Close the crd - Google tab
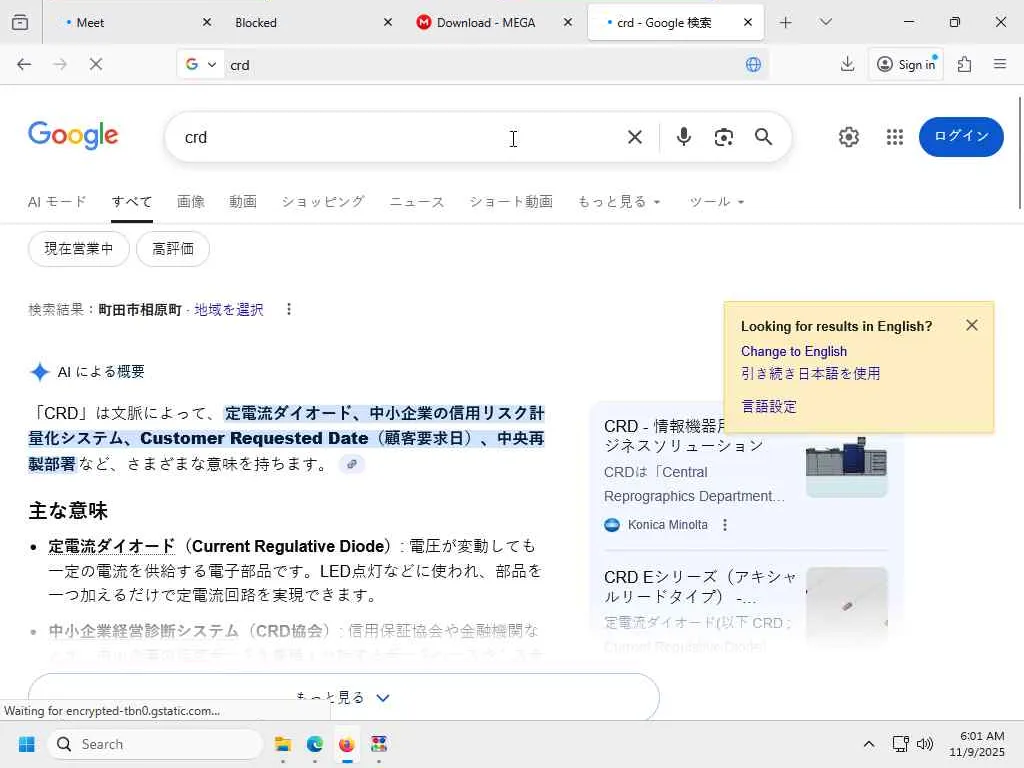Image resolution: width=1024 pixels, height=768 pixels. coord(748,22)
